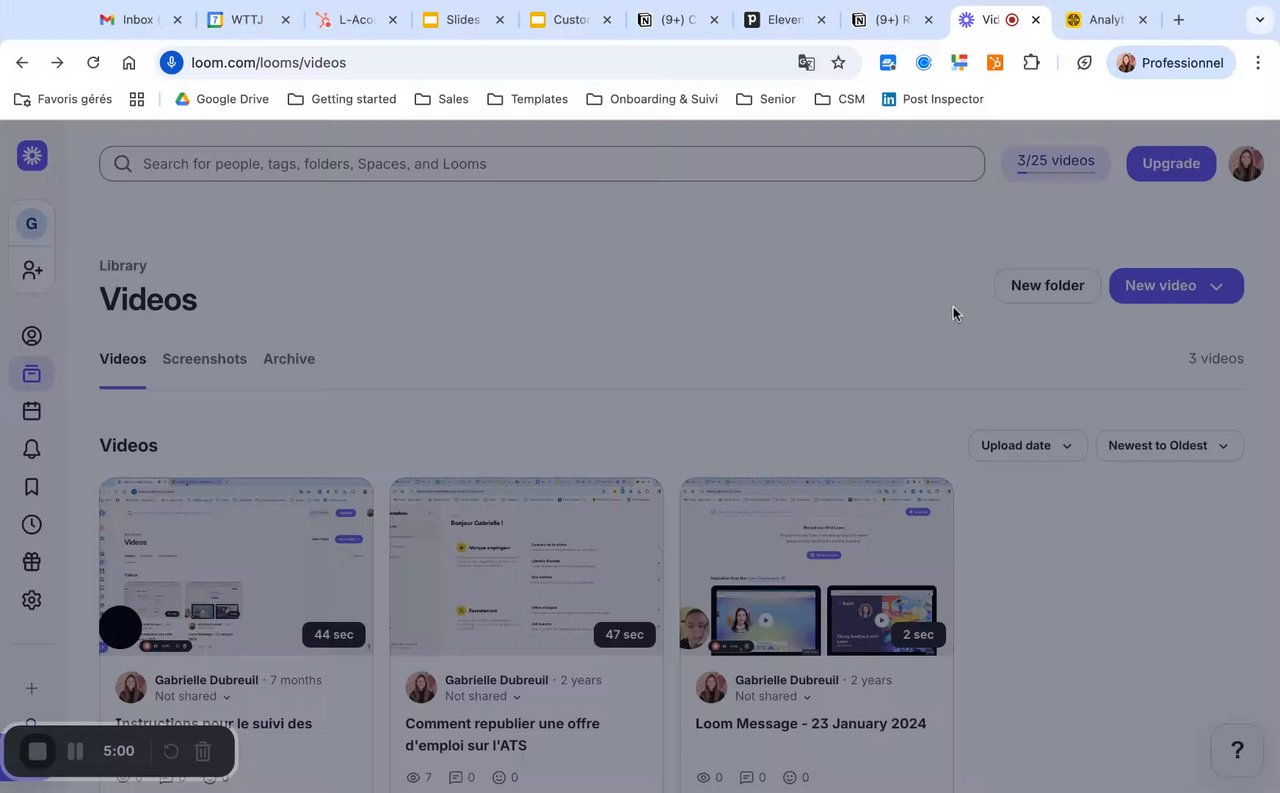Open title Loom Message - 23 January 2024
Screen dimensions: 1280x793
click(x=811, y=724)
